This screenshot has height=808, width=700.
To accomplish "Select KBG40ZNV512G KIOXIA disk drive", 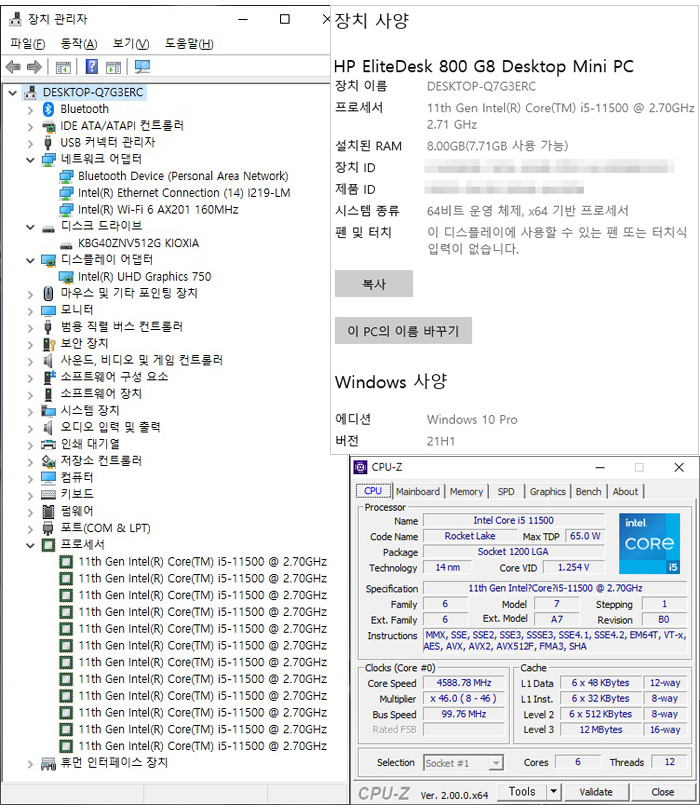I will (x=138, y=243).
